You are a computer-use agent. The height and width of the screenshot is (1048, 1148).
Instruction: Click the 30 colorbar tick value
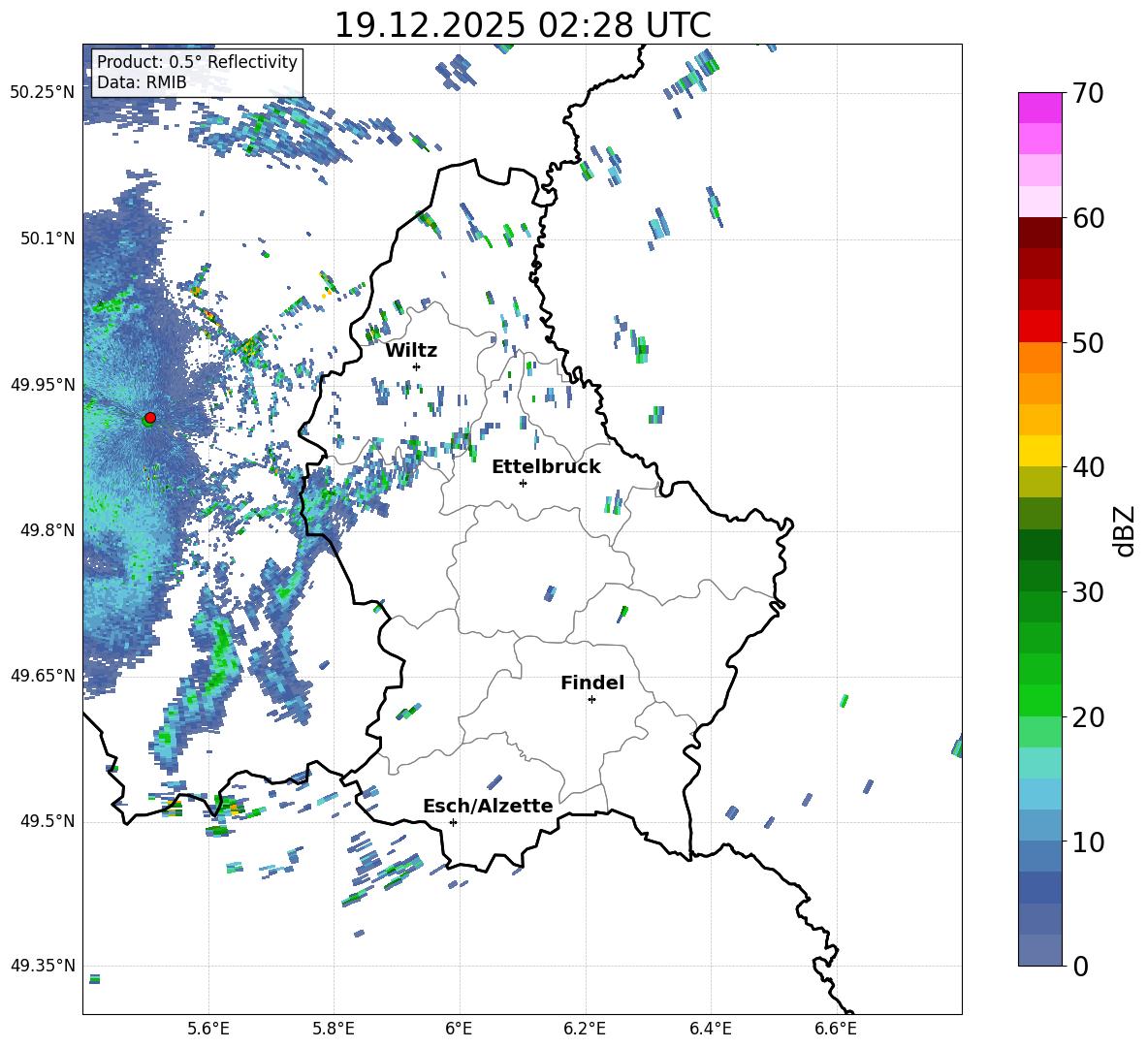(x=1088, y=592)
